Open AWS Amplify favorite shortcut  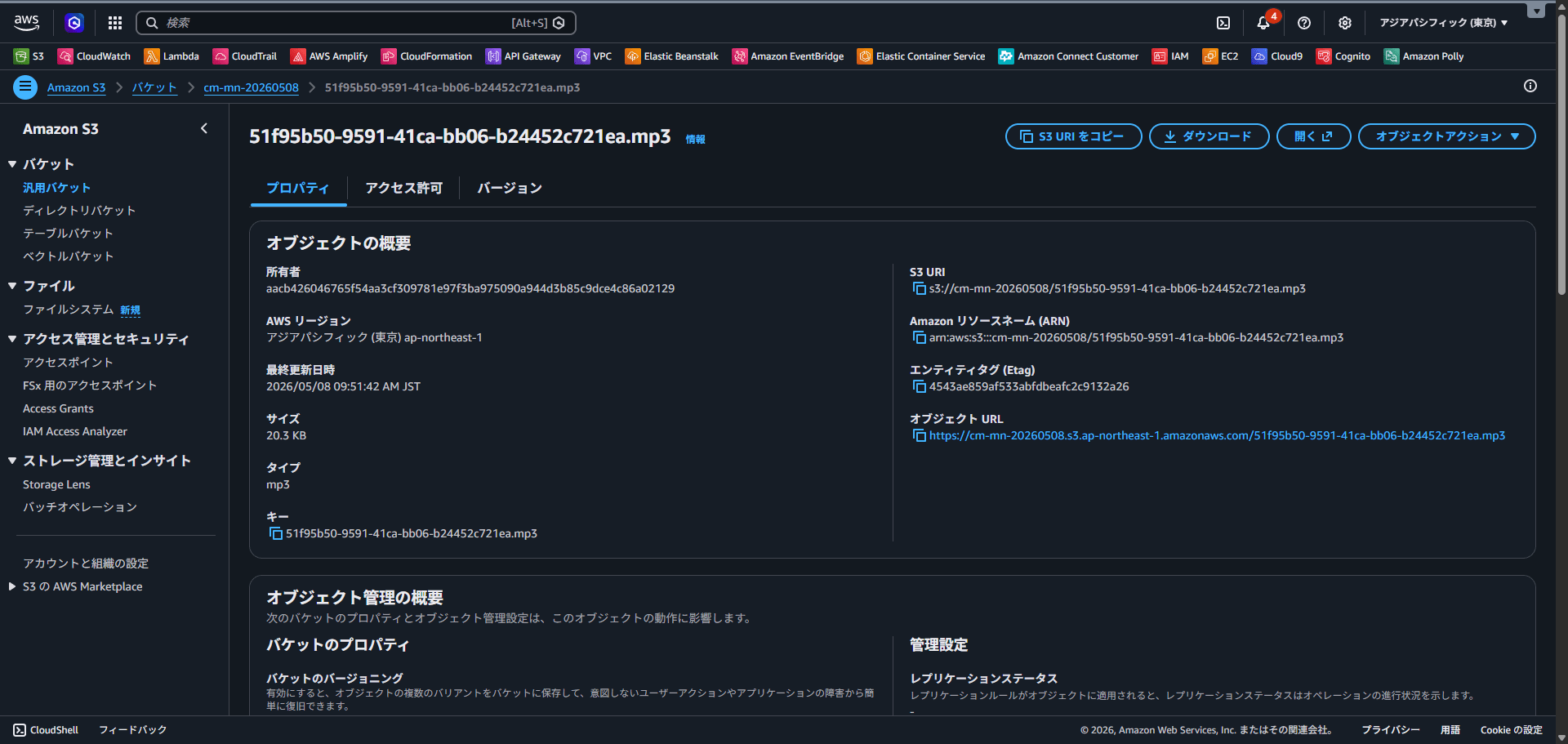click(329, 56)
